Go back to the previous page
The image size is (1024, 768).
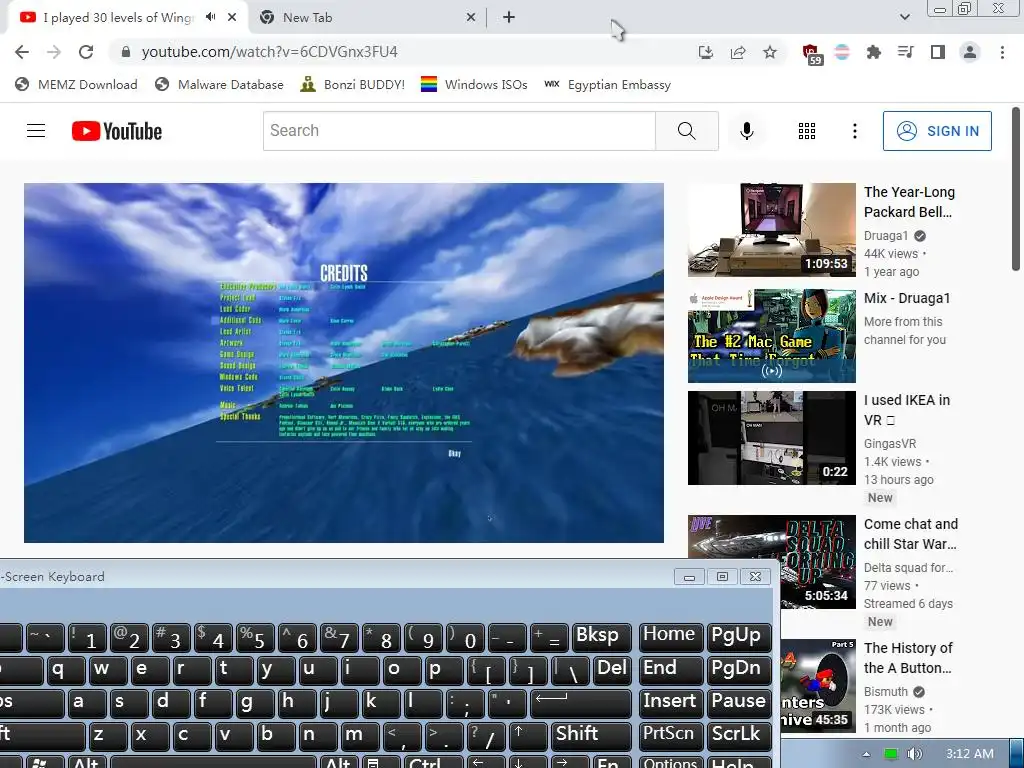(22, 52)
